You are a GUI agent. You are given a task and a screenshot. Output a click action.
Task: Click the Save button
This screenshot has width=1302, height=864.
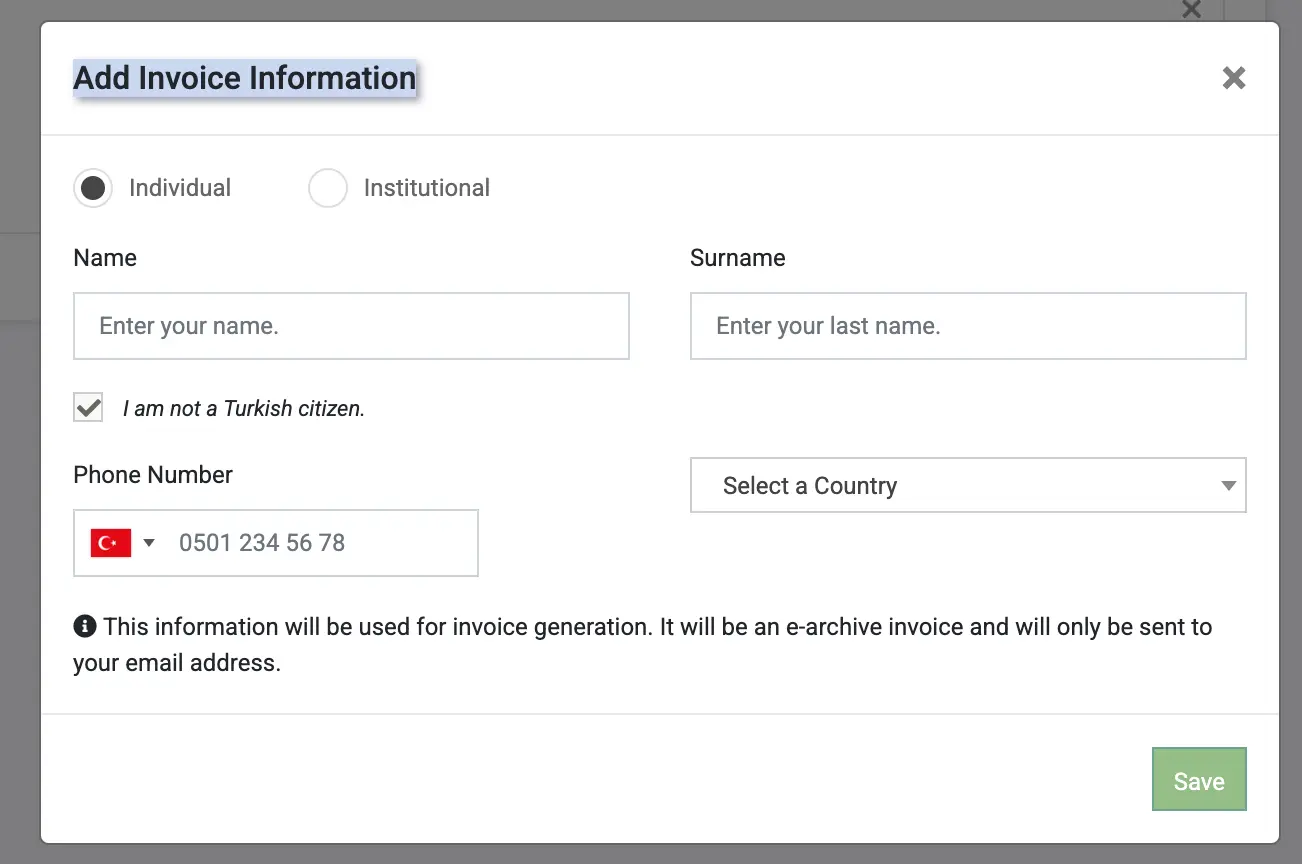coord(1199,779)
